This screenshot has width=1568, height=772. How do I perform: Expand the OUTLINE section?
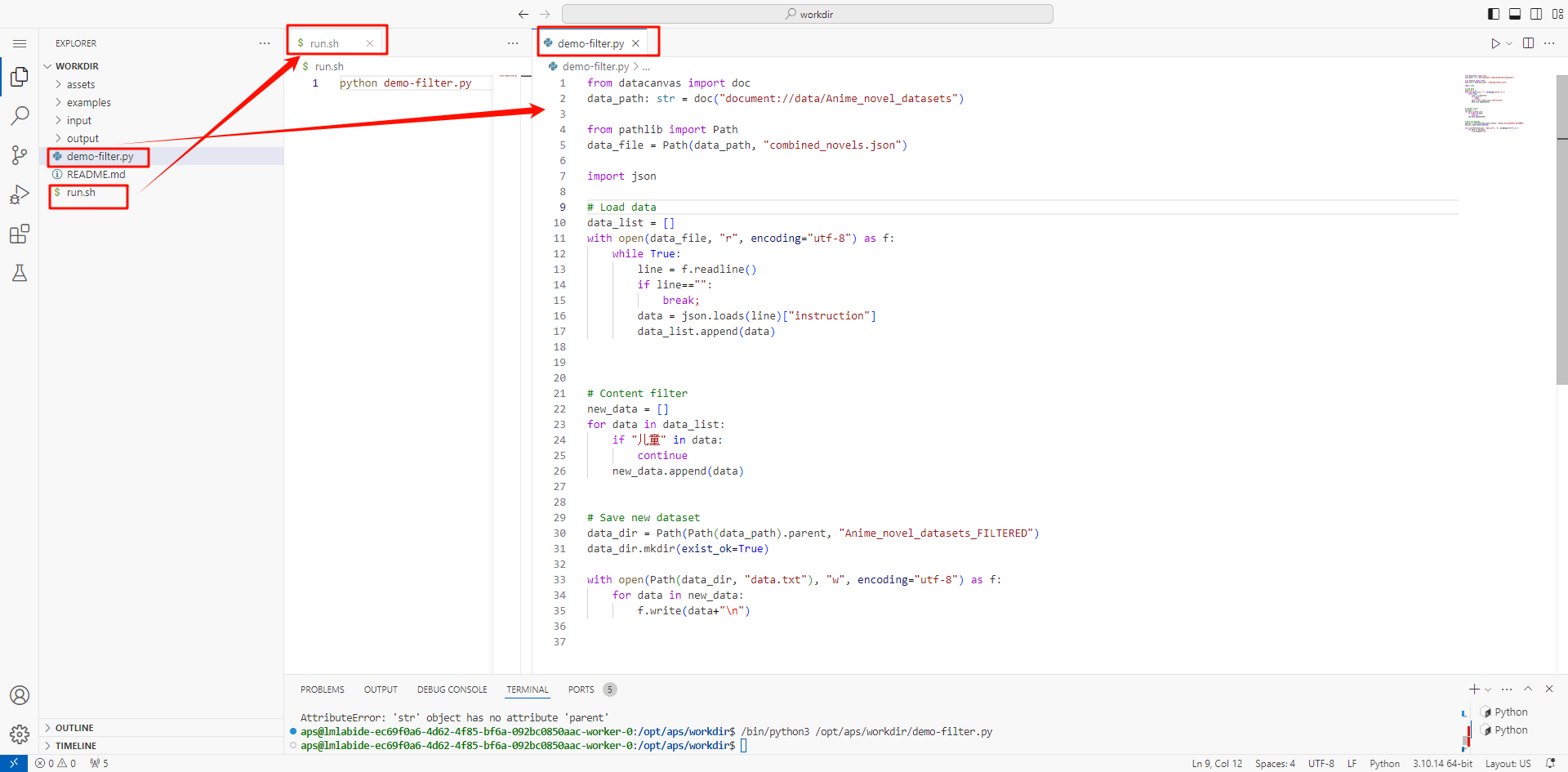coord(74,728)
